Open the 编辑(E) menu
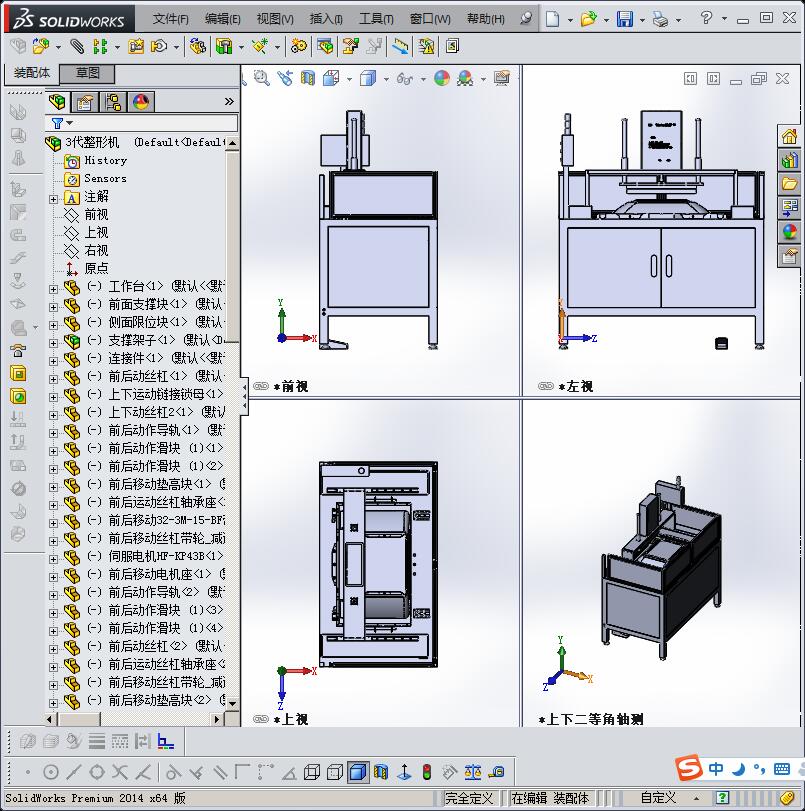 pyautogui.click(x=222, y=19)
